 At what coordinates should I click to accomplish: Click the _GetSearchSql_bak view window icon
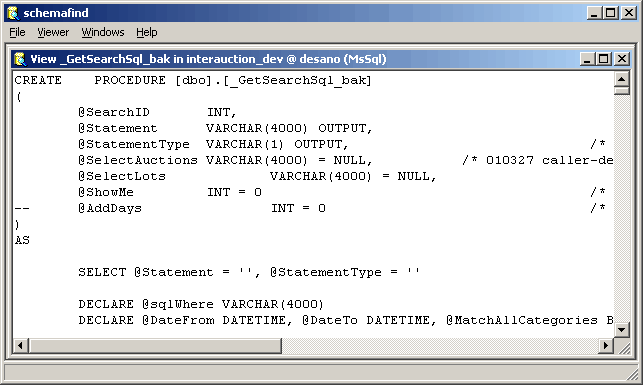(x=20, y=59)
